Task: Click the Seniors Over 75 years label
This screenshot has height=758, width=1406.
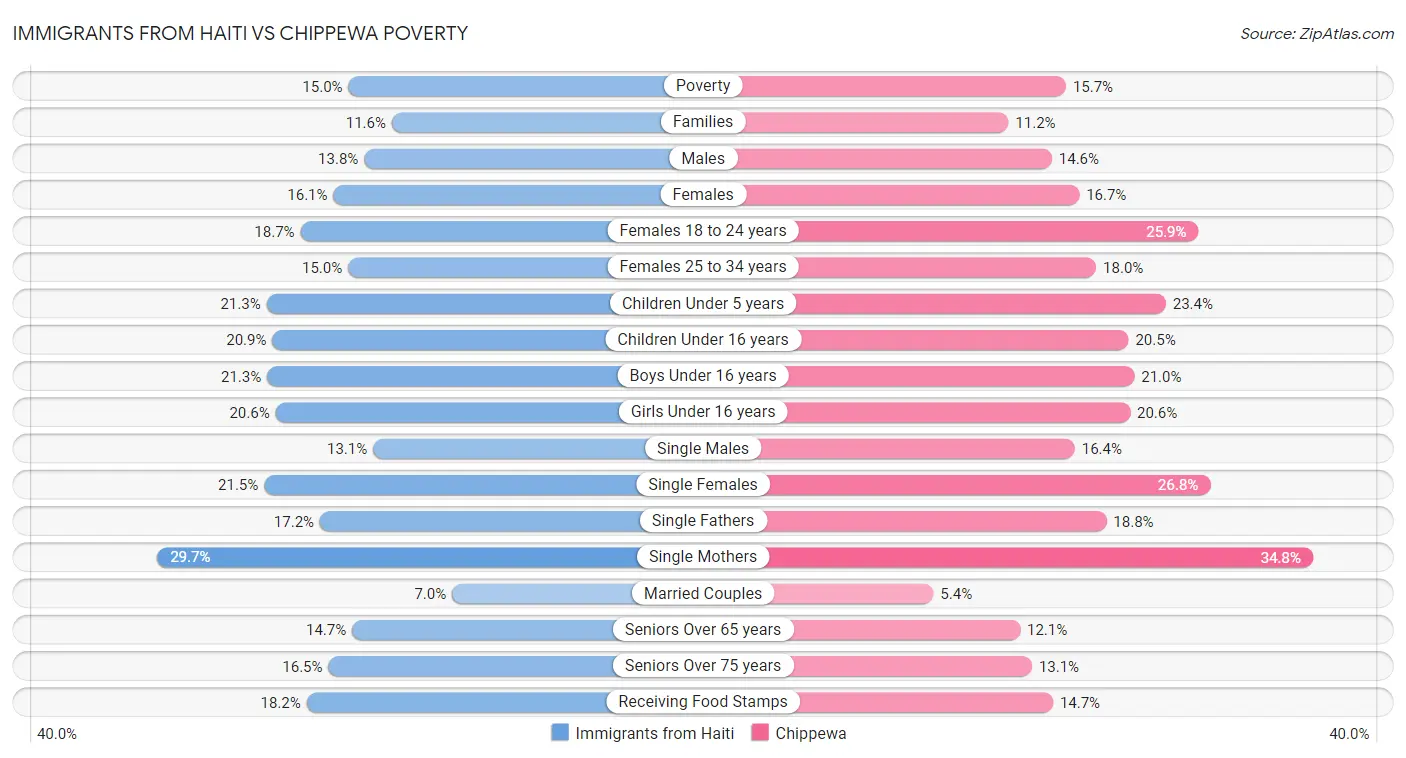Action: point(703,666)
